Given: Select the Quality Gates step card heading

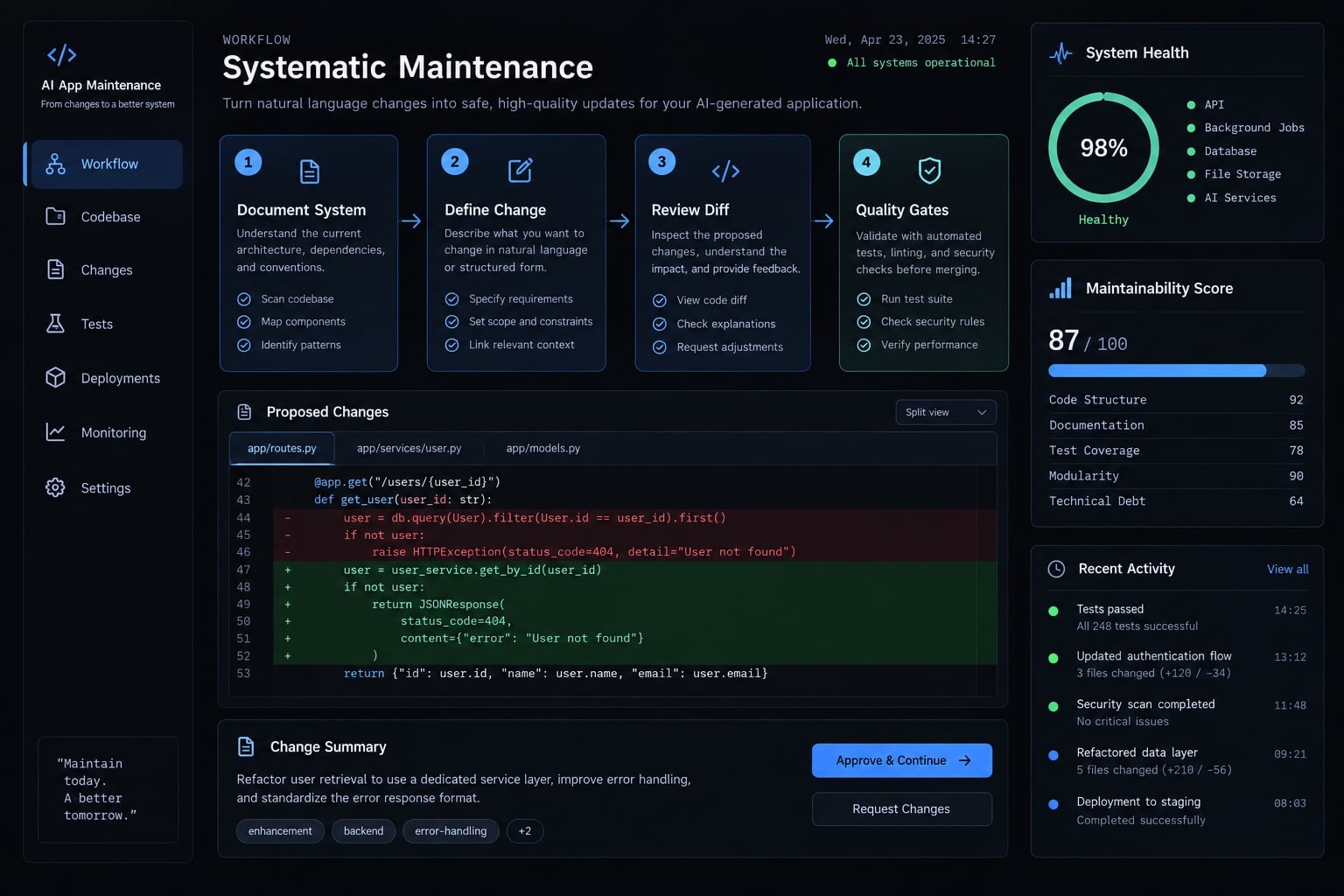Looking at the screenshot, I should [x=902, y=210].
